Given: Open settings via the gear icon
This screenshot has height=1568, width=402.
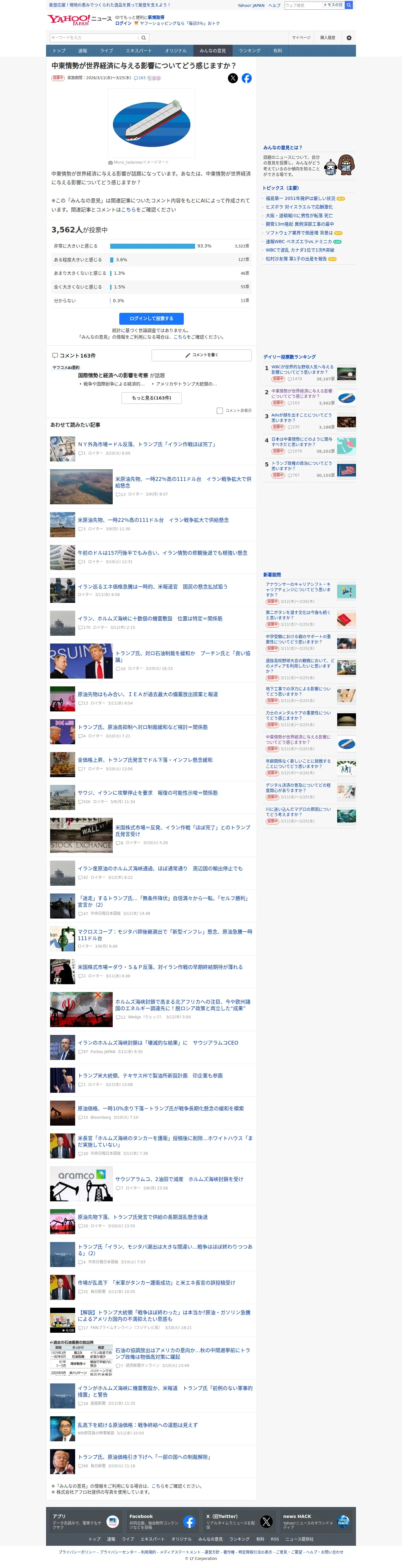Looking at the screenshot, I should 349,38.
